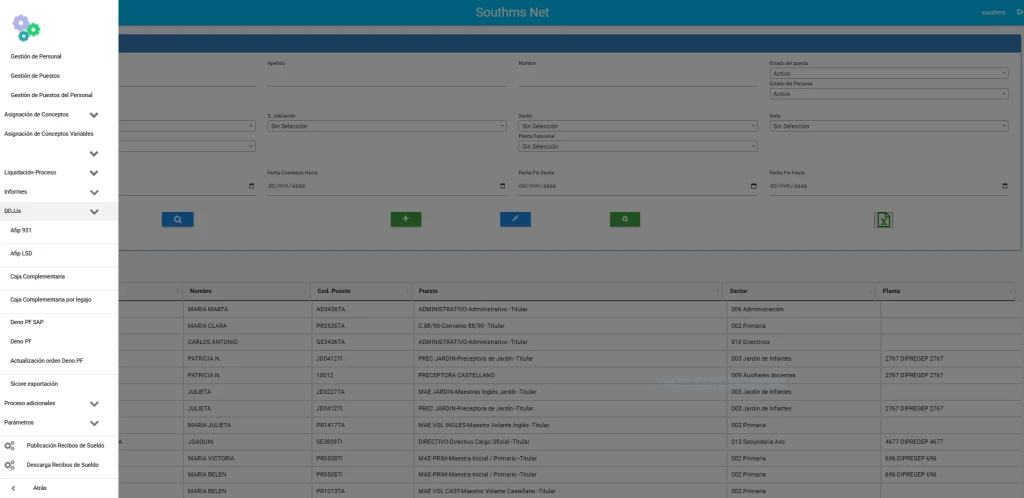Screen dimensions: 1024x498
Task: Click the Nombre filter input field
Action: (x=638, y=79)
